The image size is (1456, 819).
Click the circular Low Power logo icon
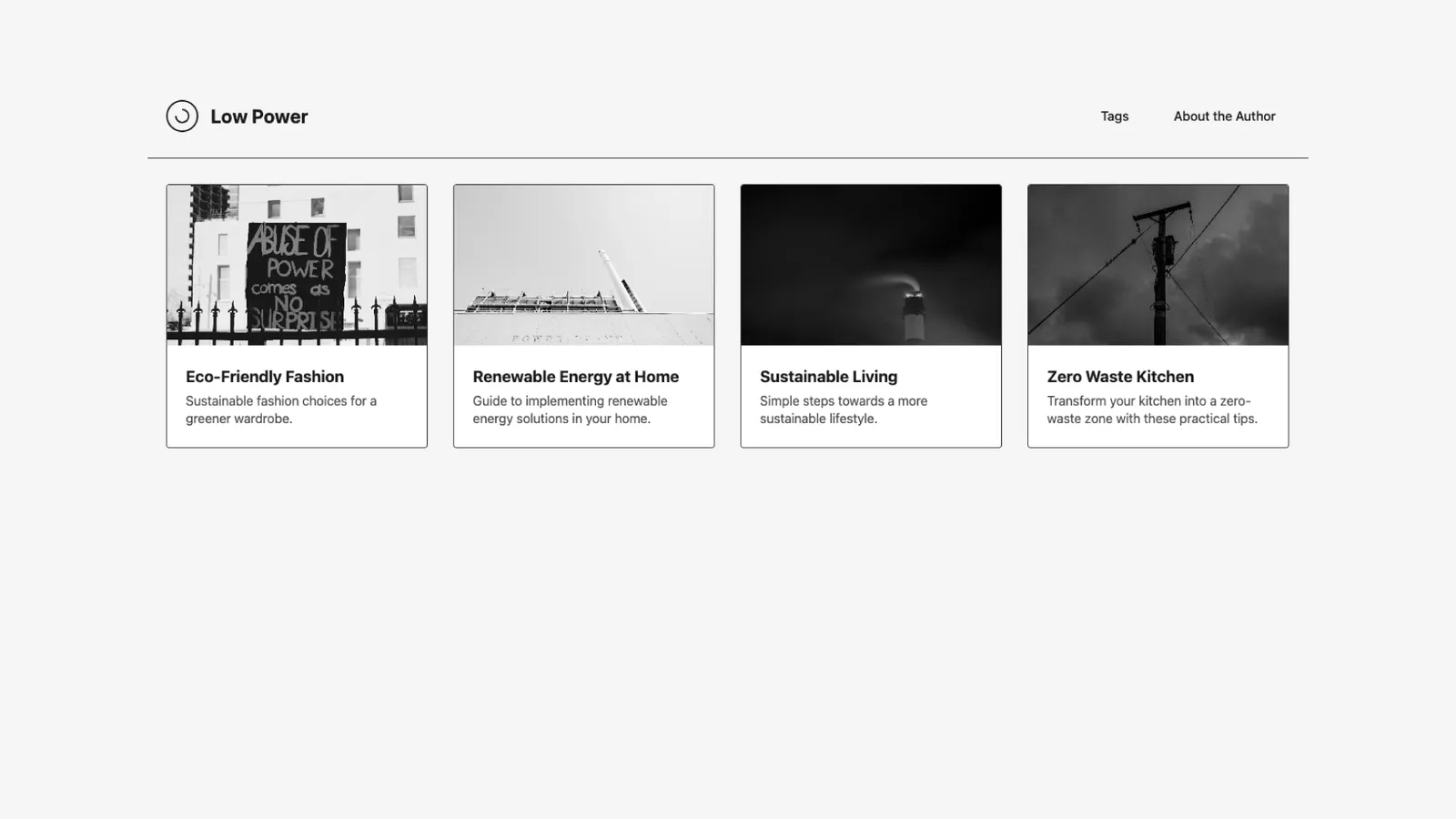(x=182, y=116)
